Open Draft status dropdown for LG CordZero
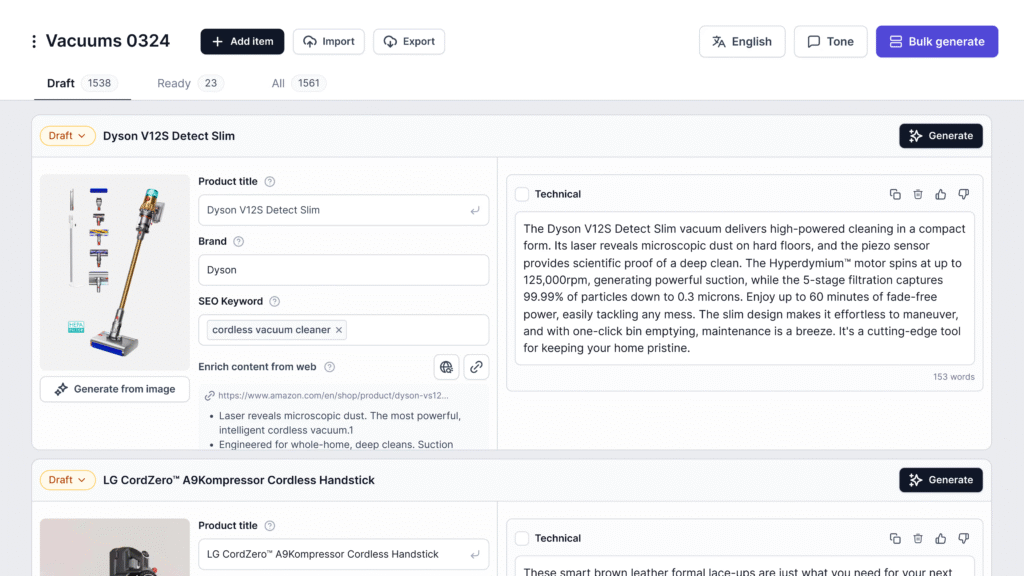Screen dimensions: 1024x576 pyautogui.click(x=68, y=480)
